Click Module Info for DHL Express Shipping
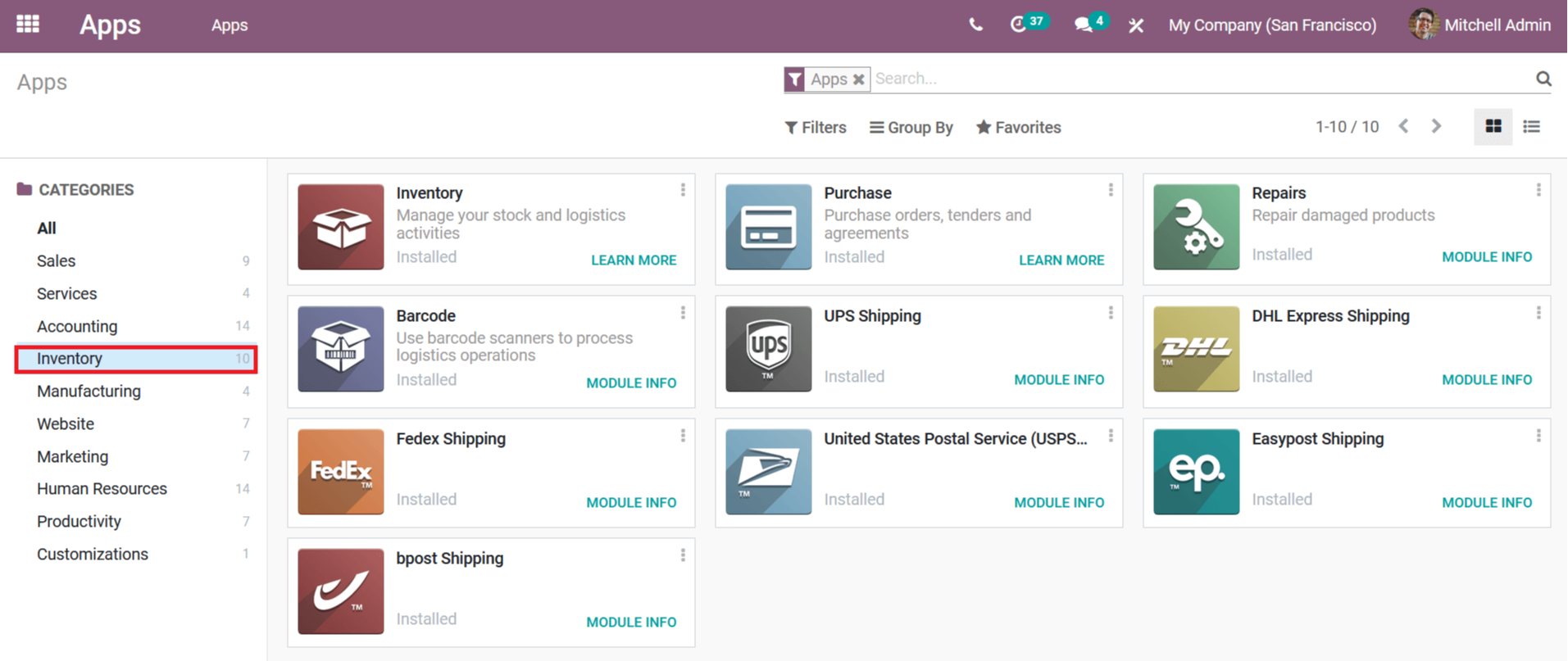The width and height of the screenshot is (1568, 661). [1487, 380]
